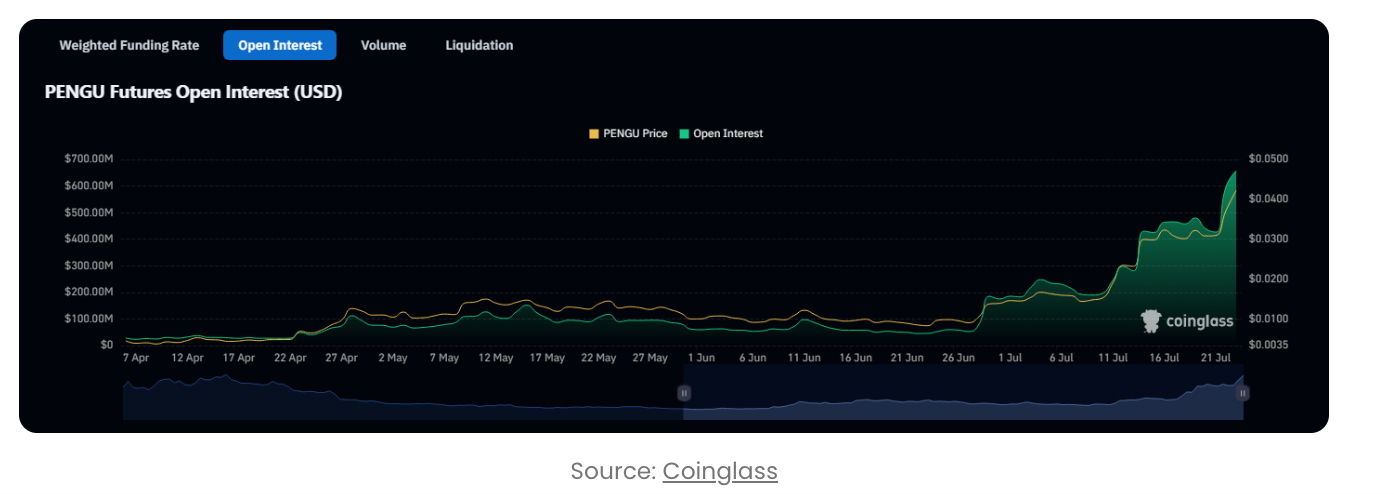Toggle the PENGU Price series via legend text

point(635,133)
